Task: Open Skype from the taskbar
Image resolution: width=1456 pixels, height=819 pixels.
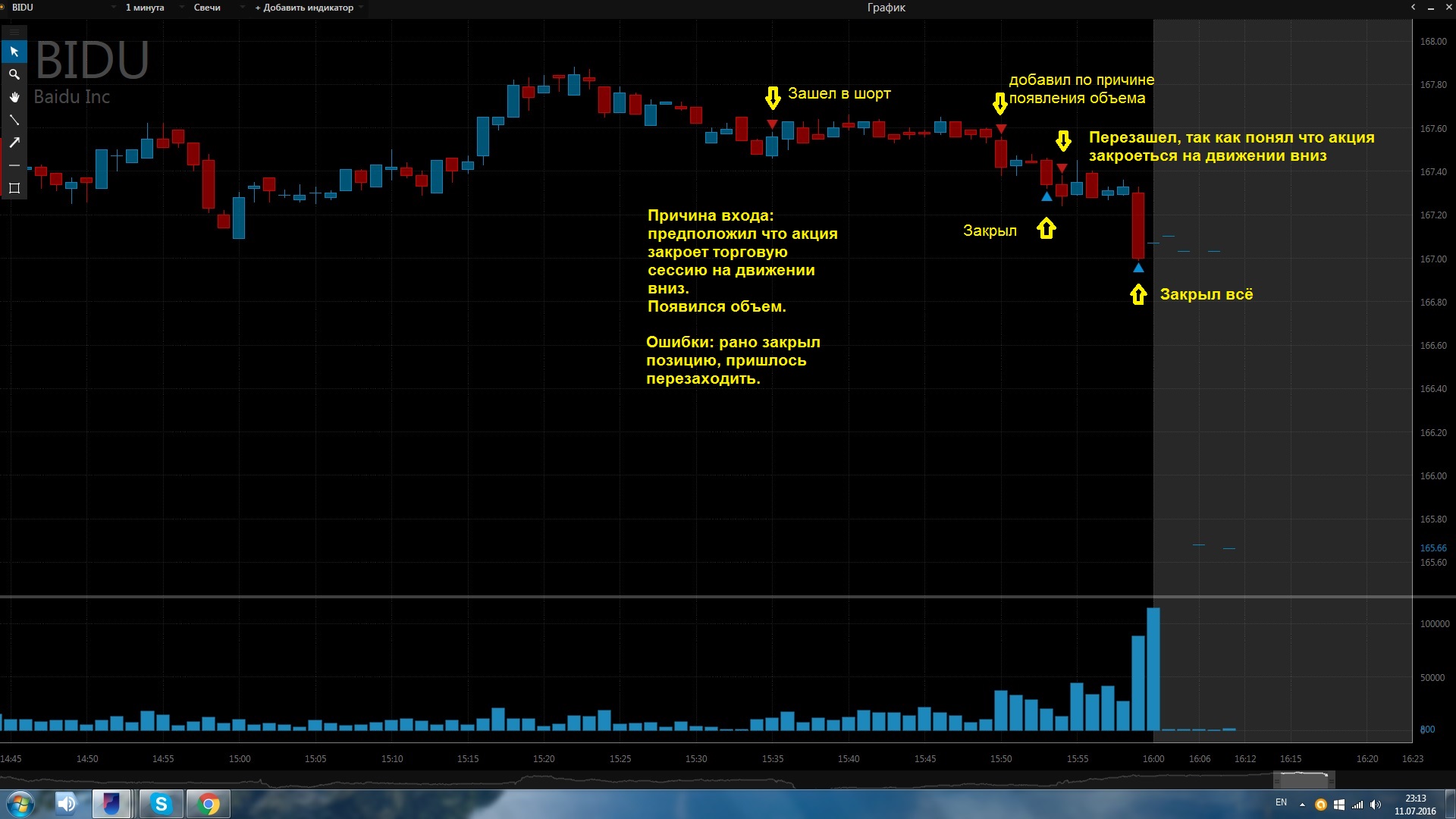Action: [x=161, y=804]
